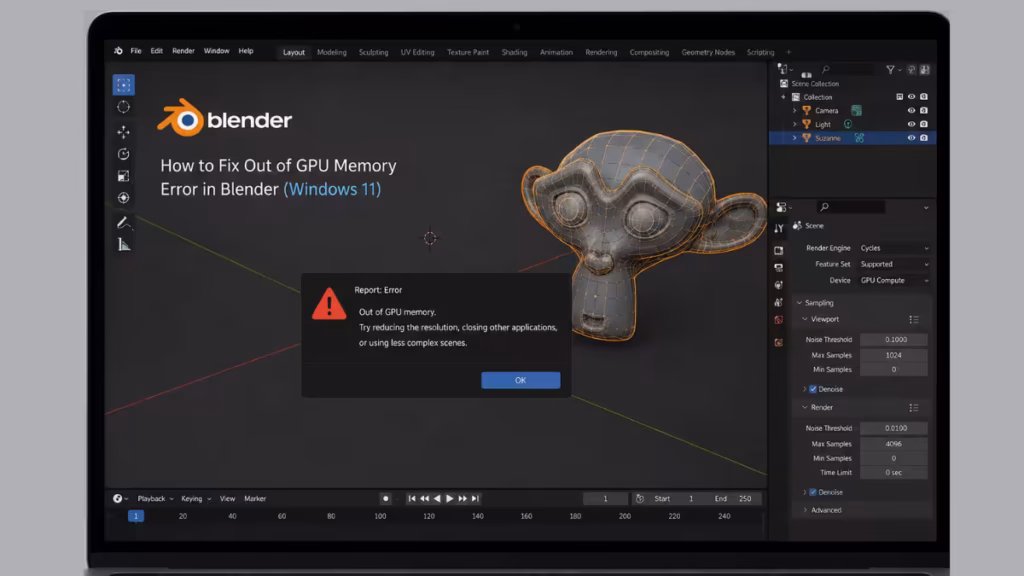Select the Select Box tool
Image resolution: width=1024 pixels, height=576 pixels.
pos(123,85)
